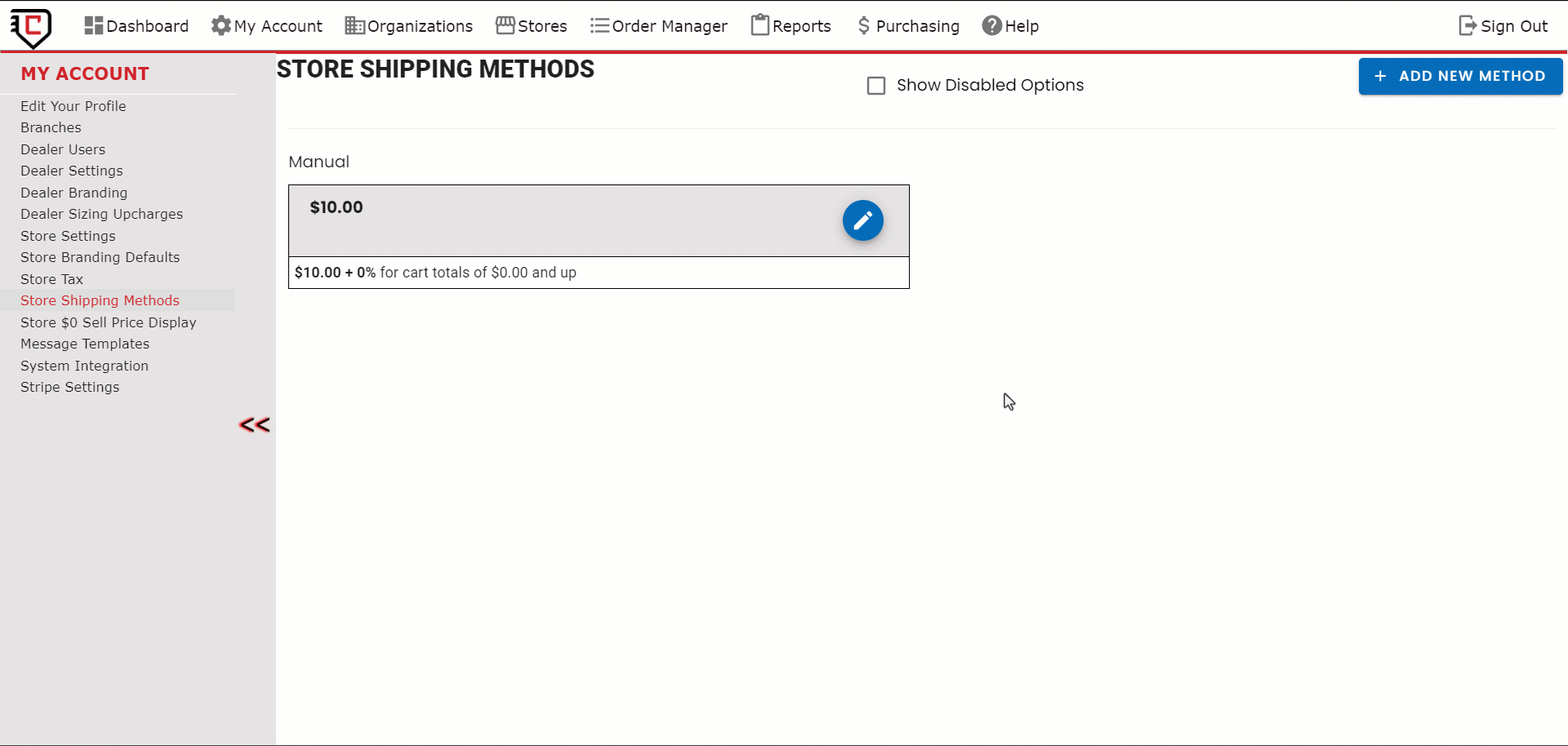
Task: Open Reports clipboard icon
Action: tap(760, 26)
